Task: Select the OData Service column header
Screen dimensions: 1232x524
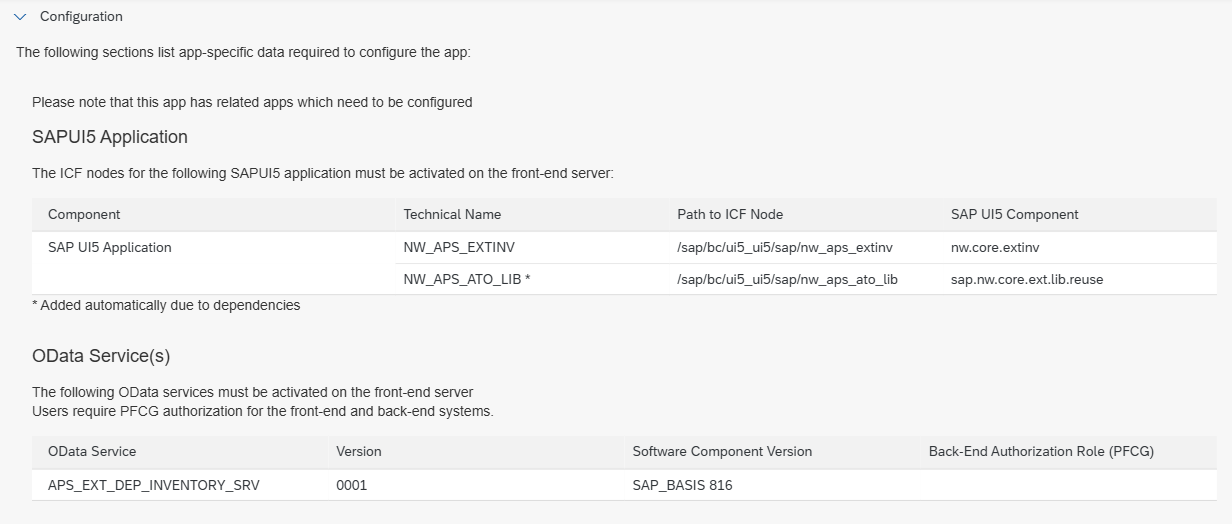Action: [x=92, y=452]
